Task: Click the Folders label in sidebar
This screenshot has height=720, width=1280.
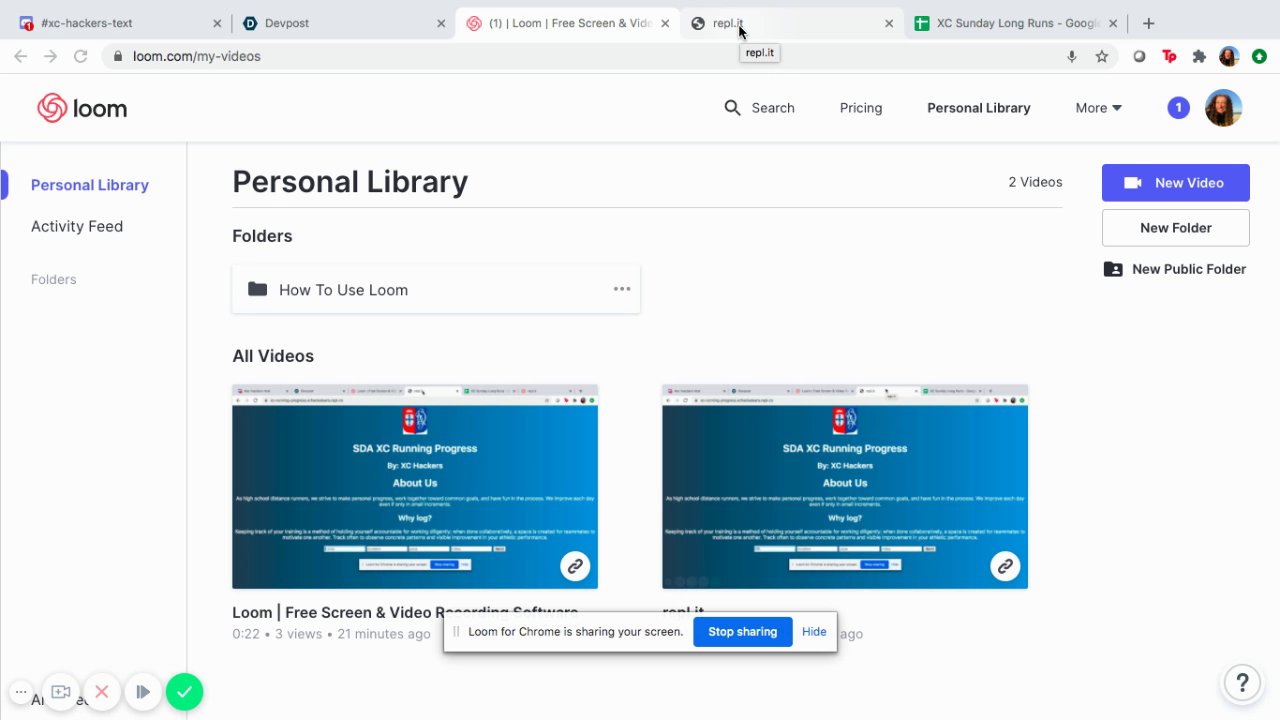Action: coord(54,279)
